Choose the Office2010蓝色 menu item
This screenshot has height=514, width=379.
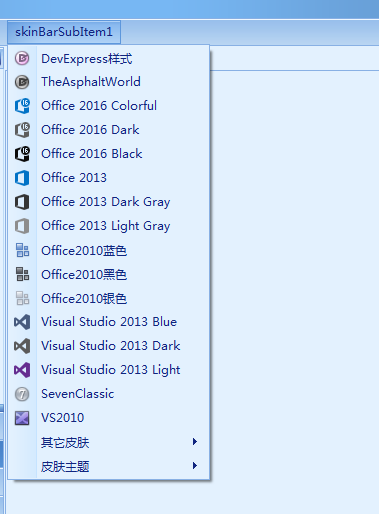pyautogui.click(x=109, y=250)
